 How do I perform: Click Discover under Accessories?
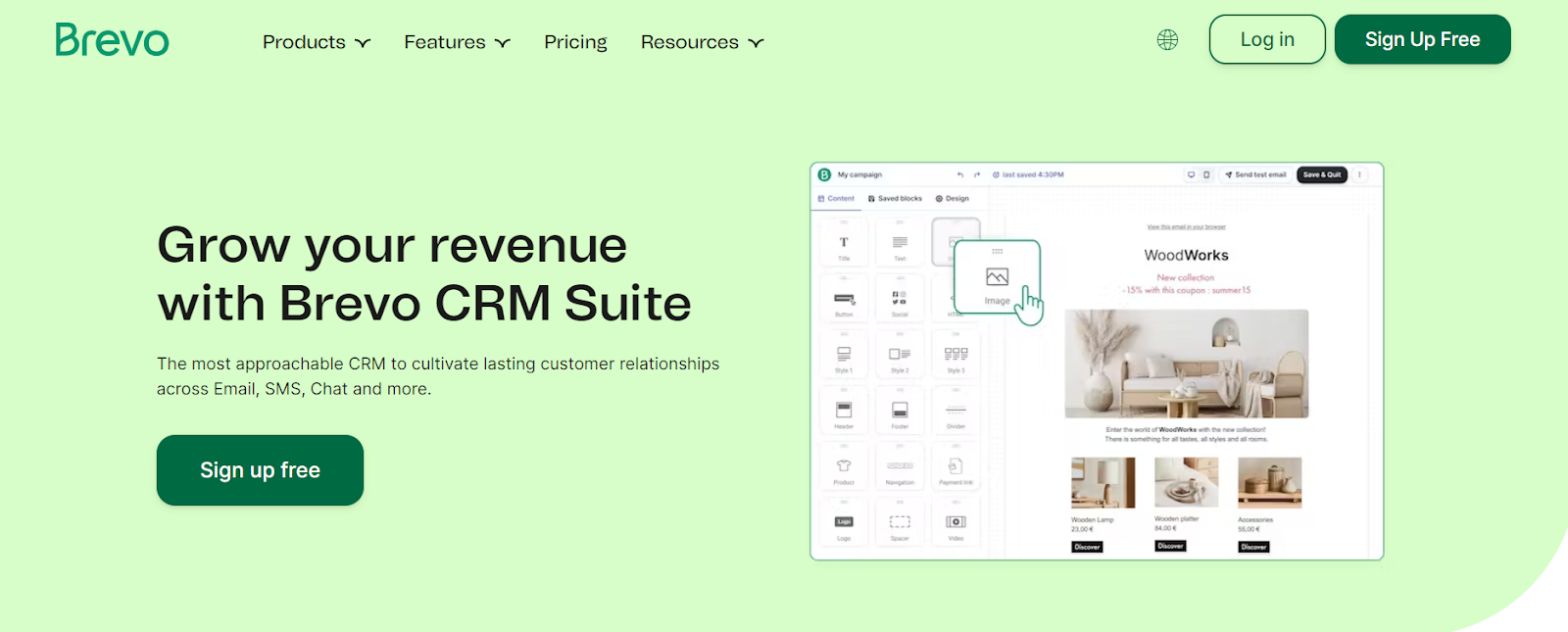pos(1253,547)
